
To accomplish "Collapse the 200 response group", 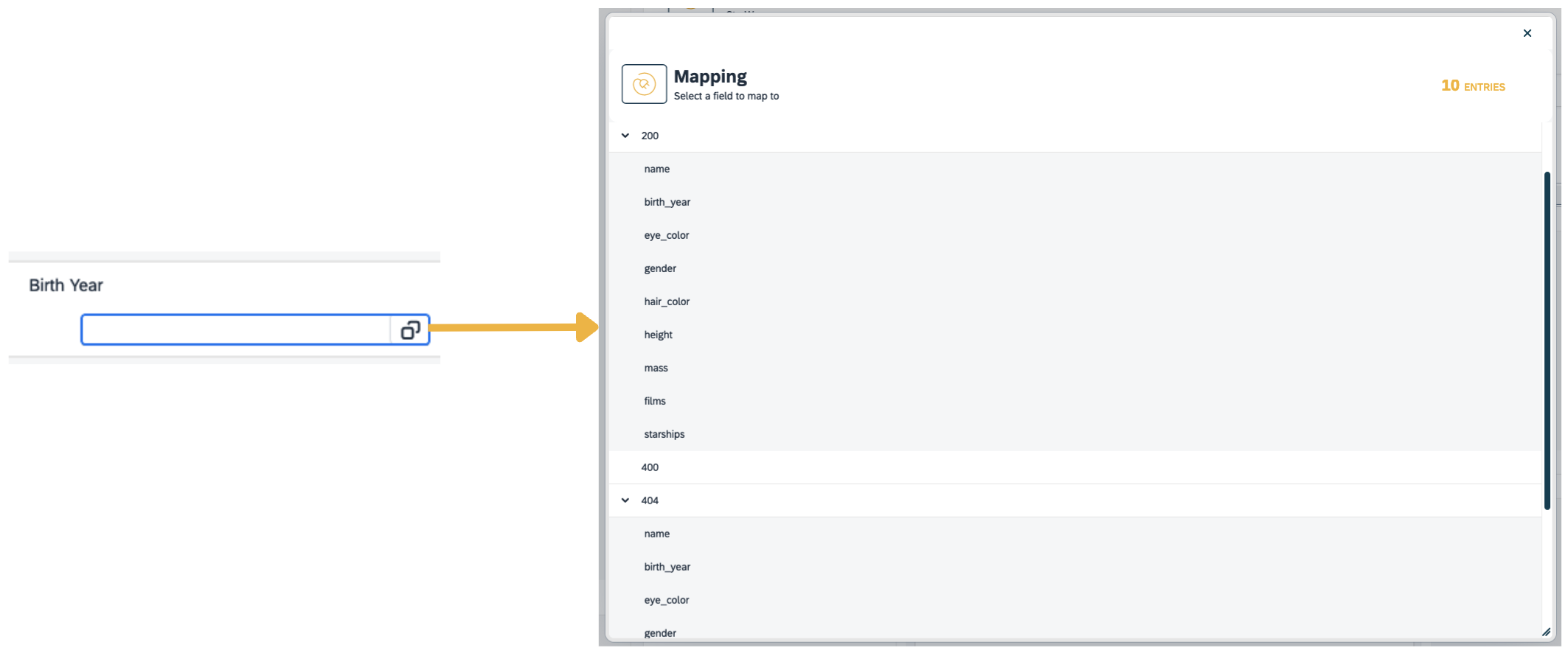I will (x=625, y=136).
